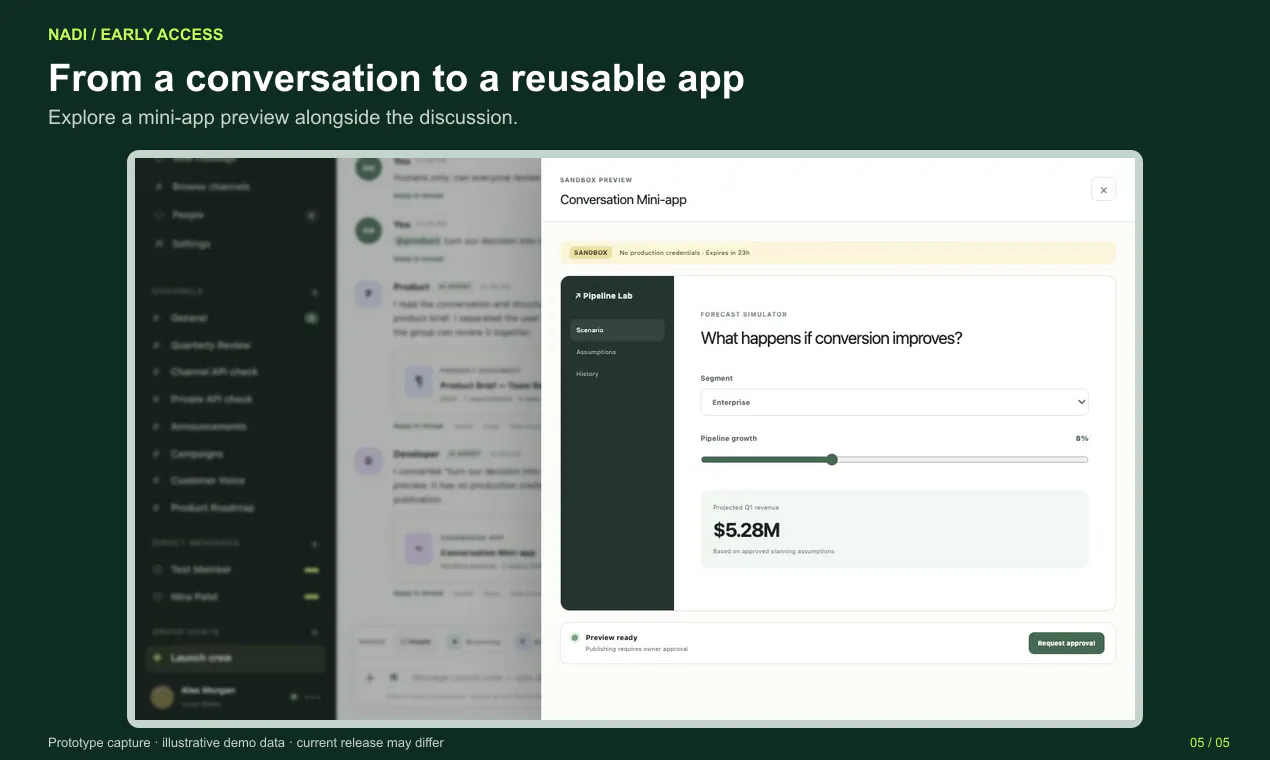Create a group chat with the Group Chats plus icon

tap(314, 632)
